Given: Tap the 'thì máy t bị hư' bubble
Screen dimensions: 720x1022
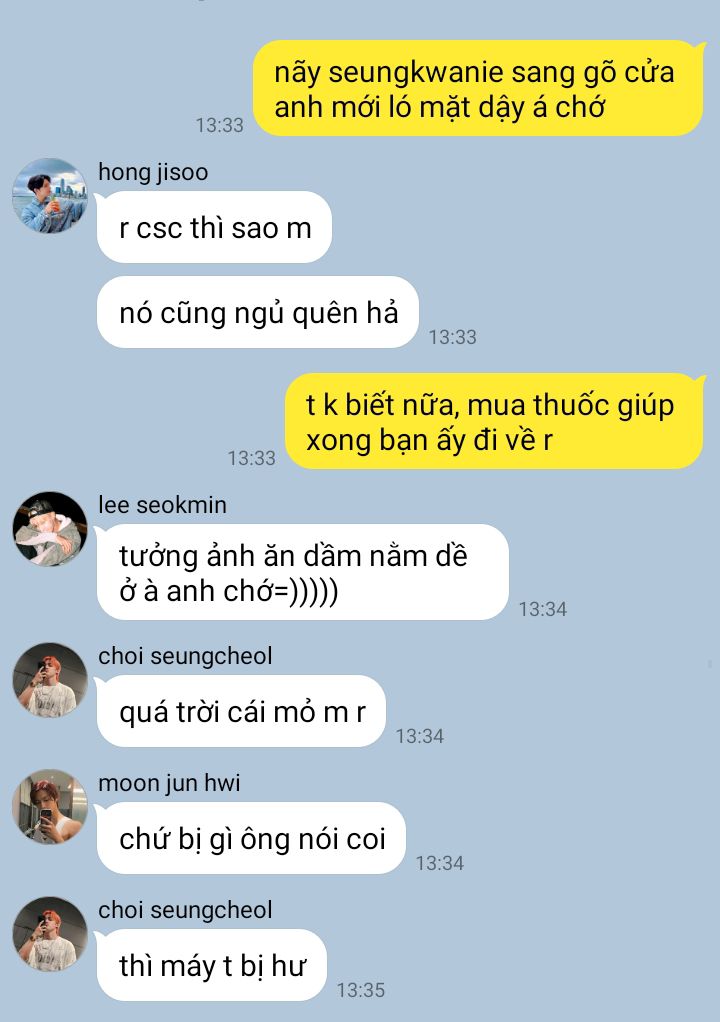Looking at the screenshot, I should point(212,965).
